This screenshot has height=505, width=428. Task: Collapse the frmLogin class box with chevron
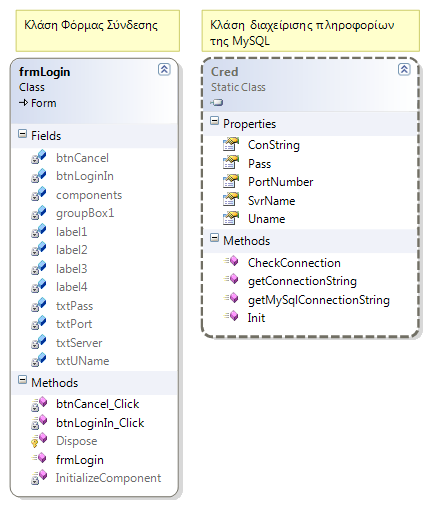coord(164,69)
